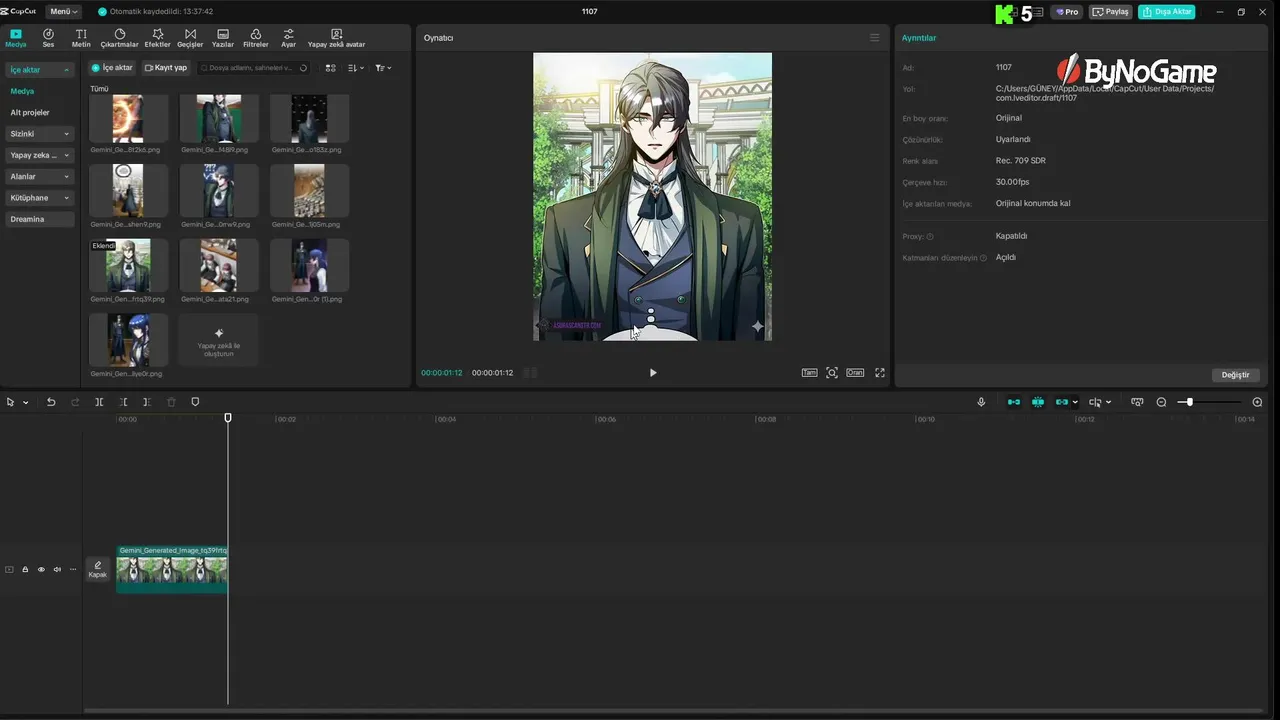Open the Metin text panel
The image size is (1280, 720).
[x=81, y=38]
